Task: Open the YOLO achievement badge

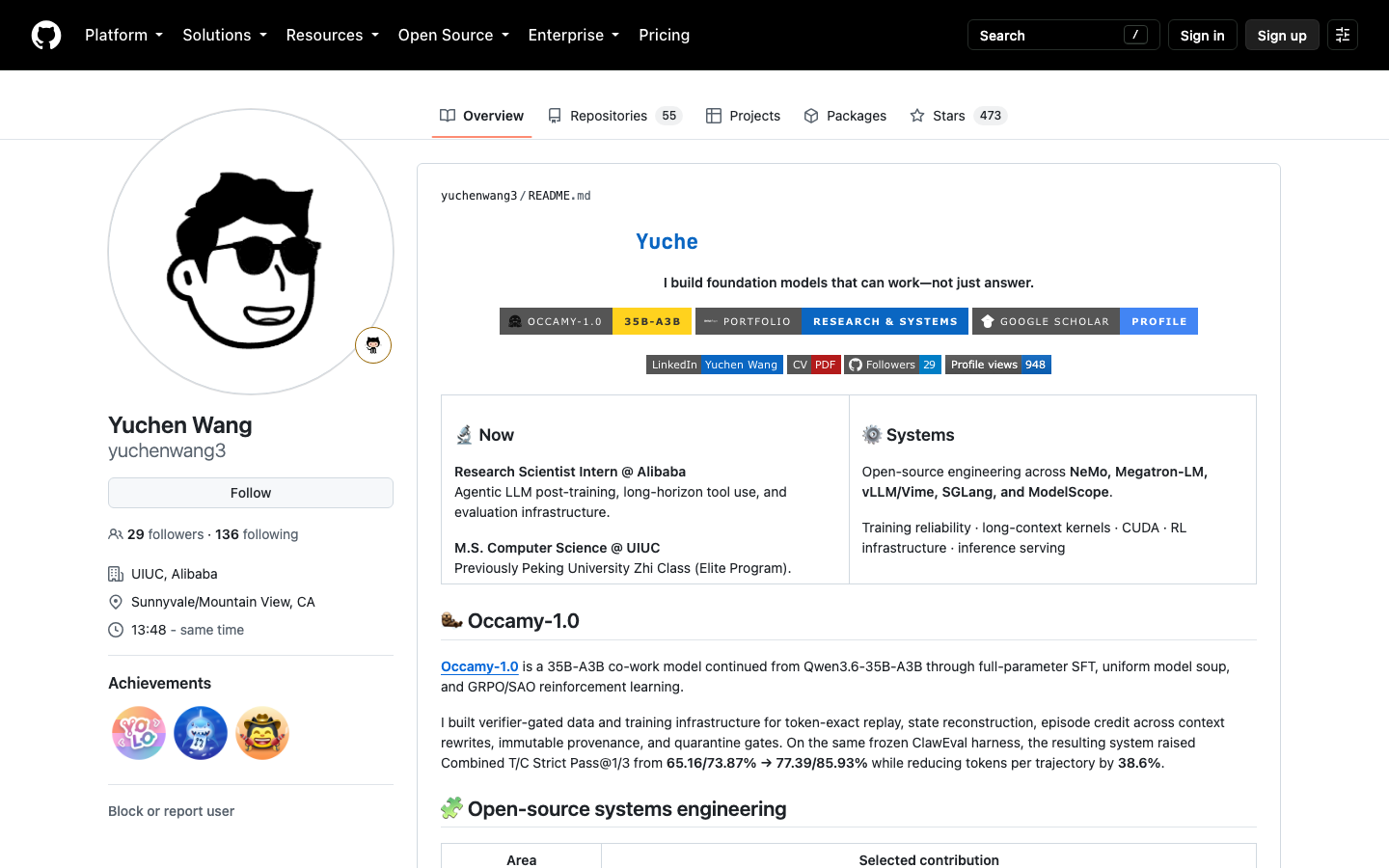Action: 139,733
